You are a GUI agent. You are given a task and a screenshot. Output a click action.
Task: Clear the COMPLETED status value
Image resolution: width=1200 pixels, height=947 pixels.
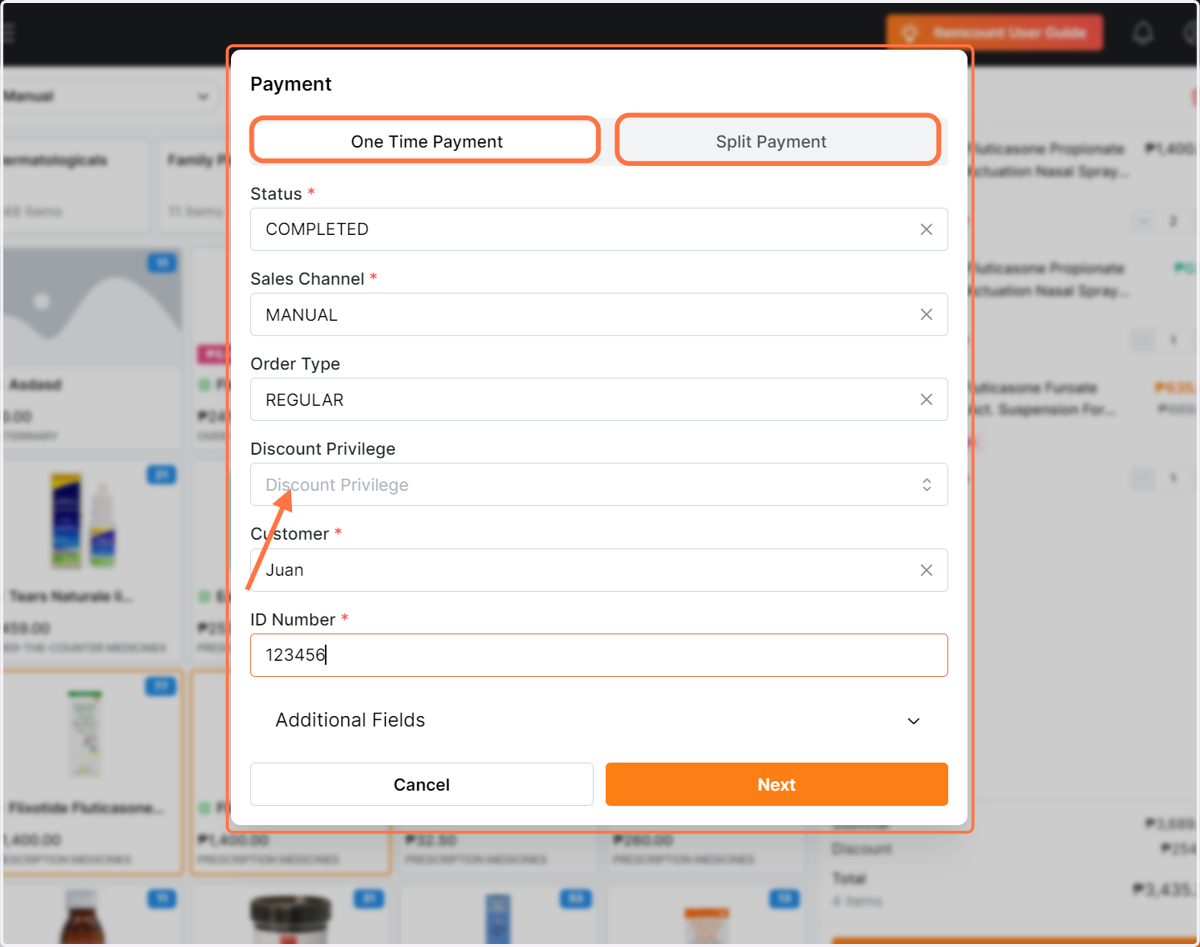tap(926, 229)
